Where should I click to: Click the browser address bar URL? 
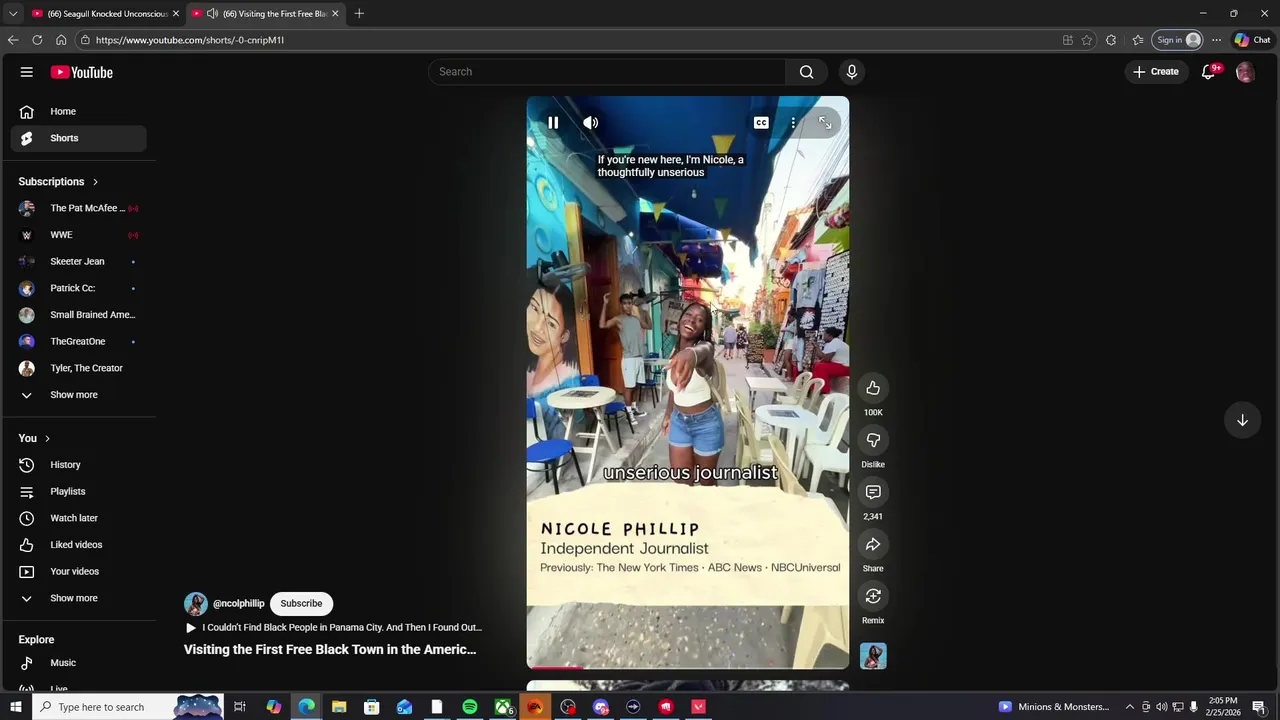[190, 40]
